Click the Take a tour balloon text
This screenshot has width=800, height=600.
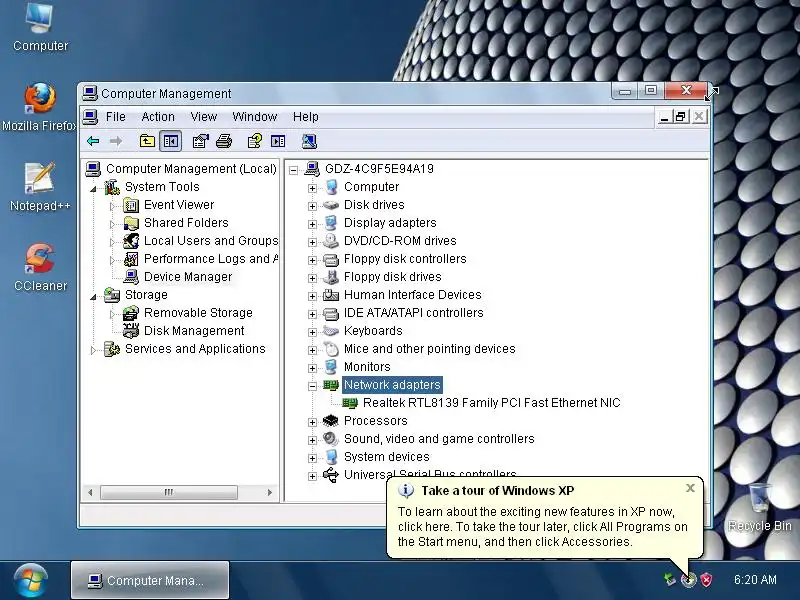[x=542, y=527]
